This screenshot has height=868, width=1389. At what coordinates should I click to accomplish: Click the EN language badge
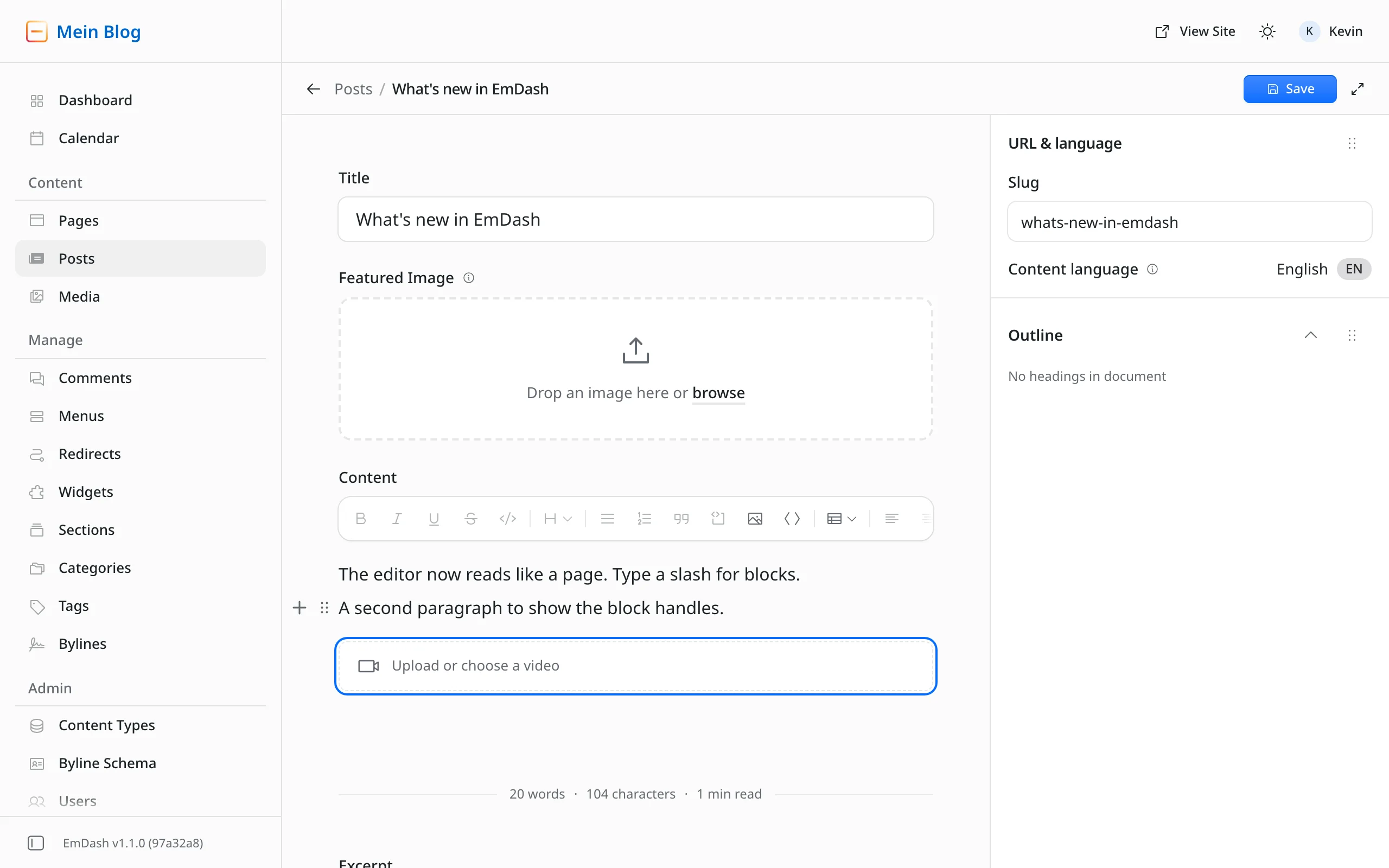click(1353, 269)
